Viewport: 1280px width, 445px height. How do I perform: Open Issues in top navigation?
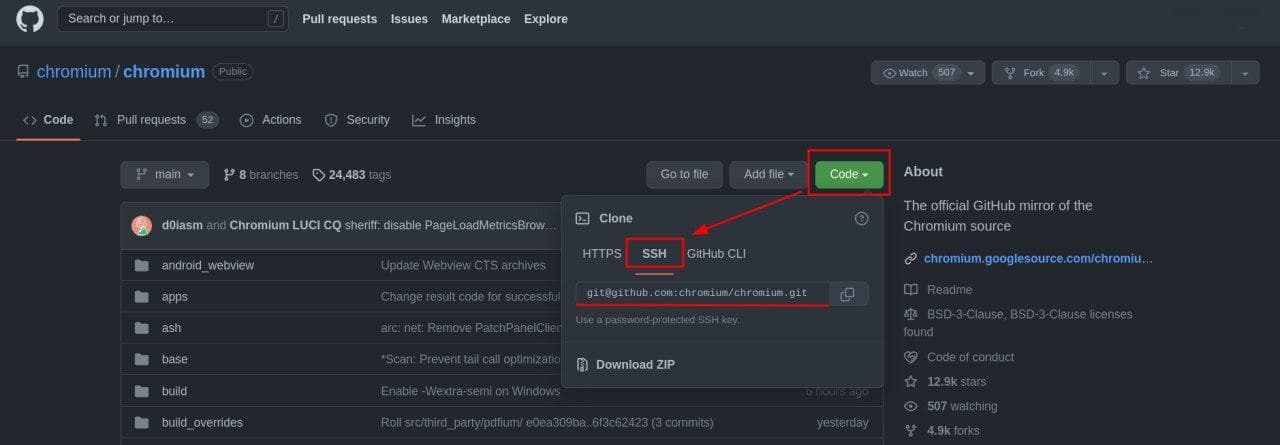409,19
